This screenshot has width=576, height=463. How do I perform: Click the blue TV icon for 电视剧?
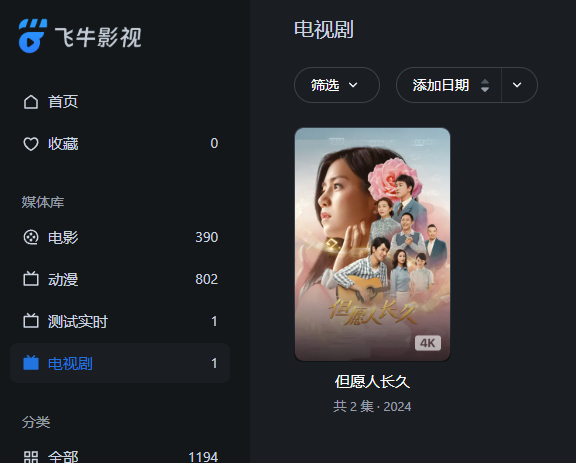click(x=31, y=363)
